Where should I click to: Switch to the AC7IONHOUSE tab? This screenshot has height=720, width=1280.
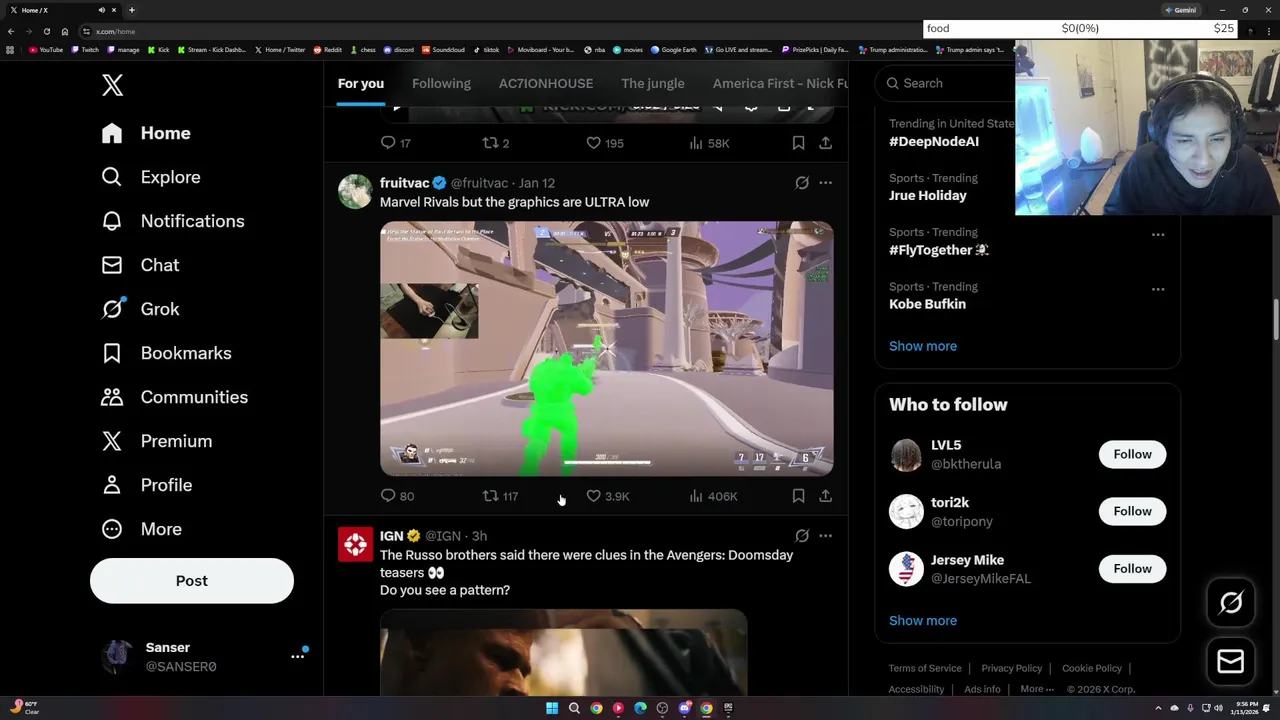(x=546, y=83)
